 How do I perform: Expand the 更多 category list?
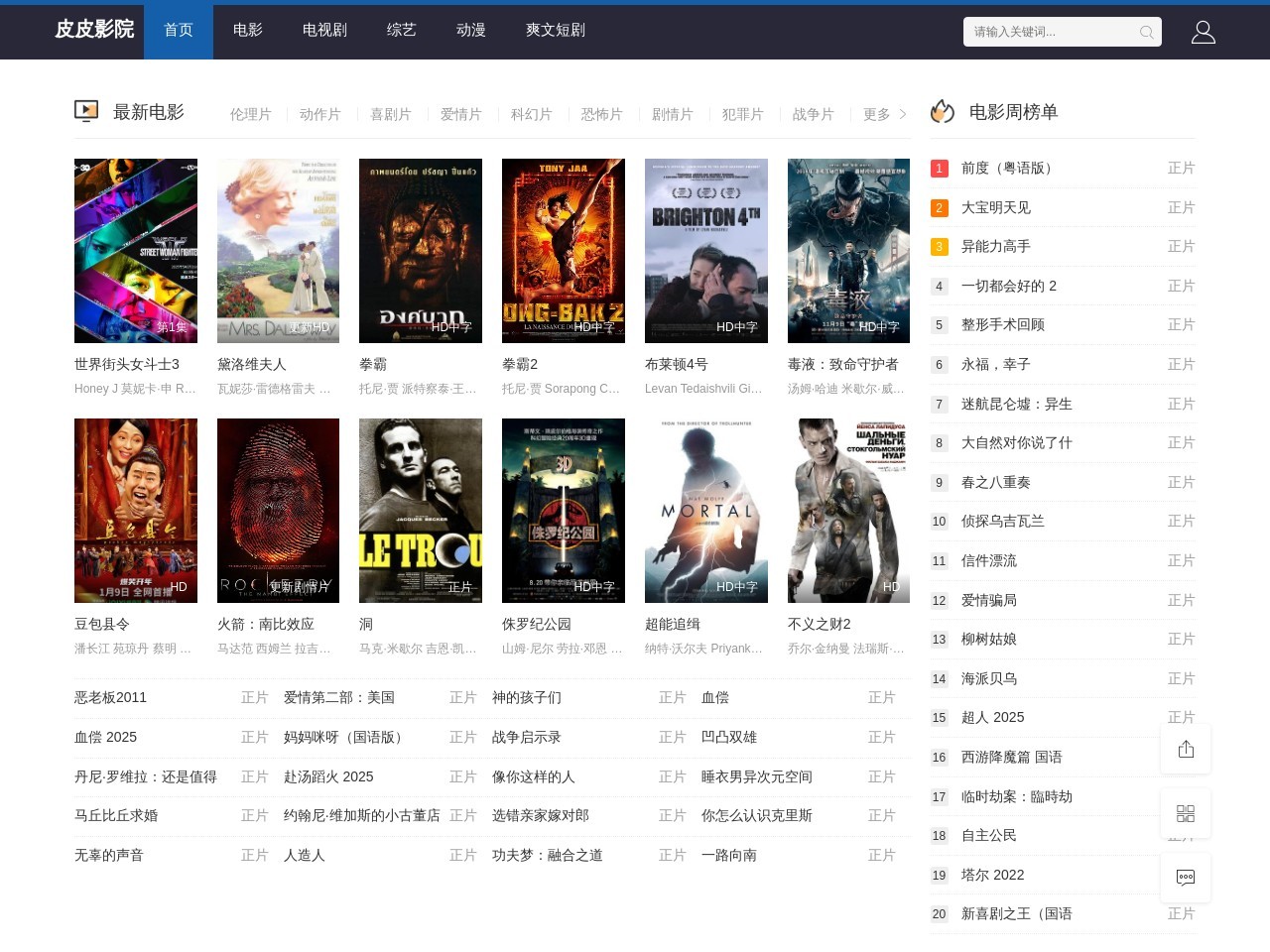click(x=877, y=114)
